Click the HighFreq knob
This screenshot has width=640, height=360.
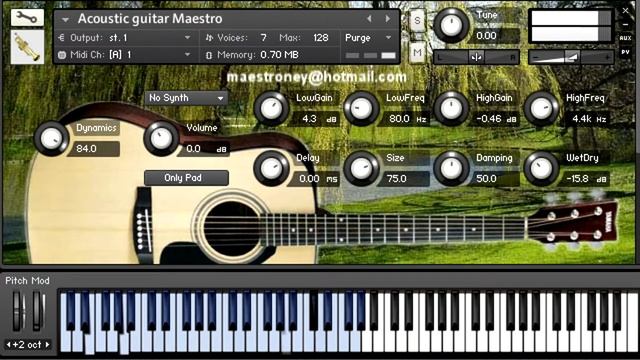(541, 109)
